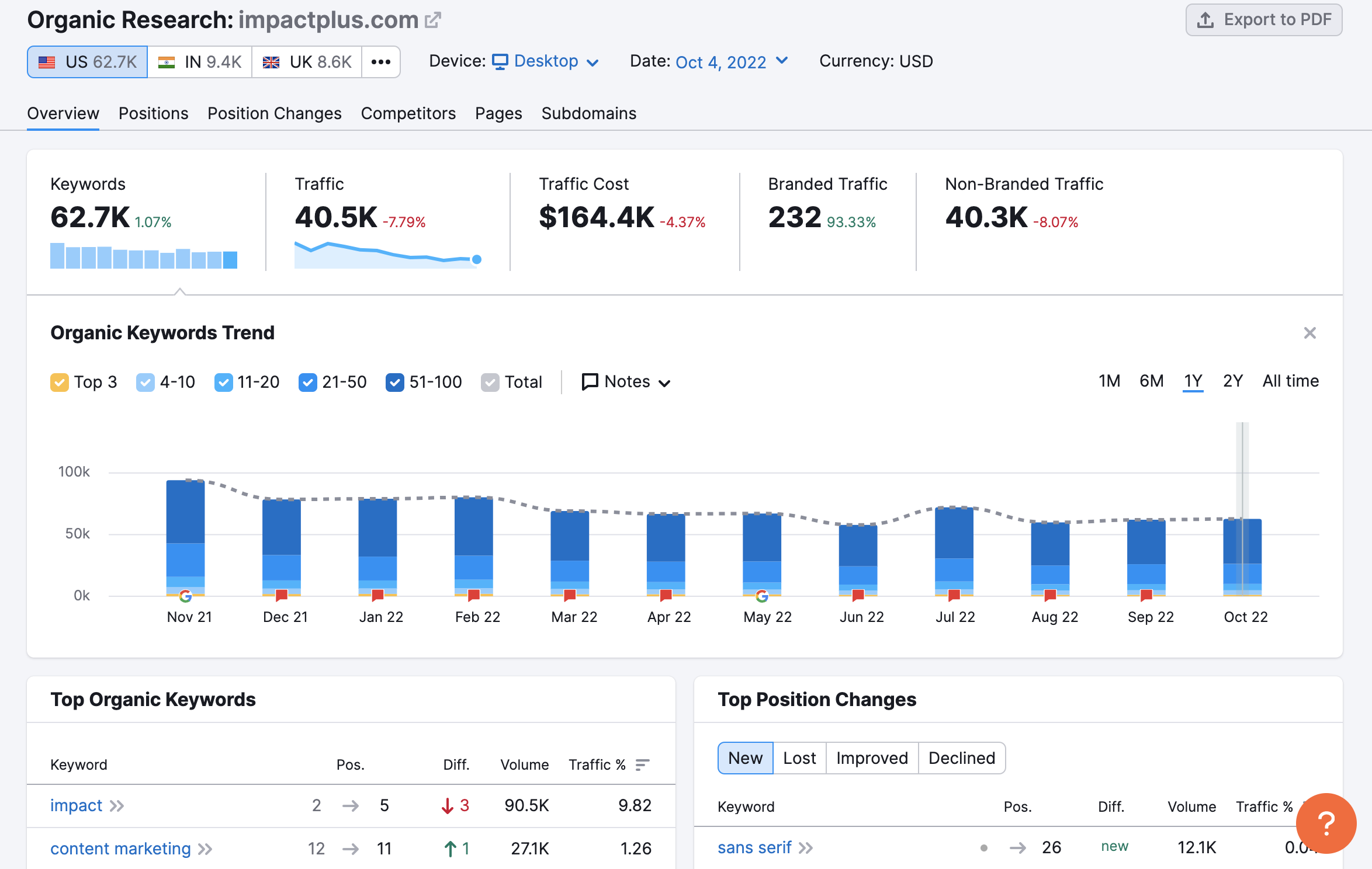The height and width of the screenshot is (869, 1372).
Task: Open the content marketing keyword link
Action: (x=120, y=849)
